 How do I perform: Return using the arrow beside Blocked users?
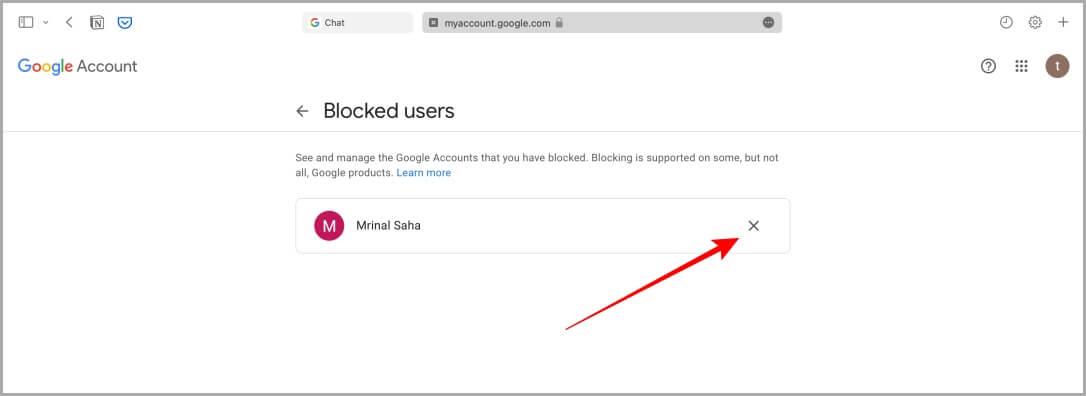pos(302,111)
